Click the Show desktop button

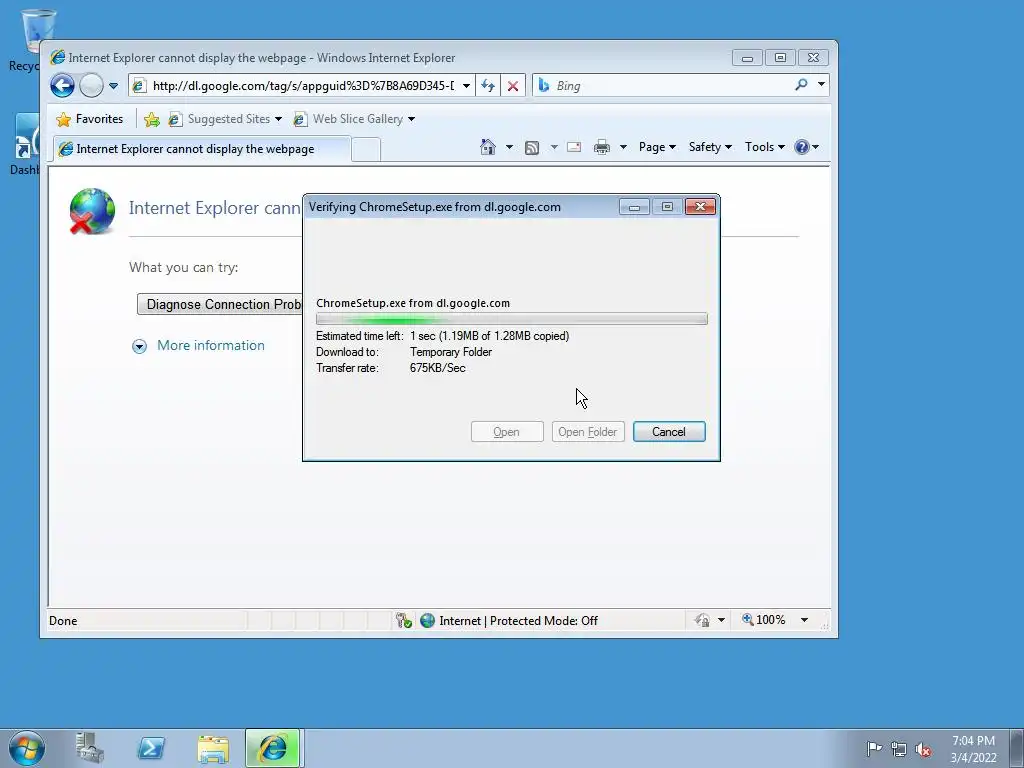pos(1017,748)
